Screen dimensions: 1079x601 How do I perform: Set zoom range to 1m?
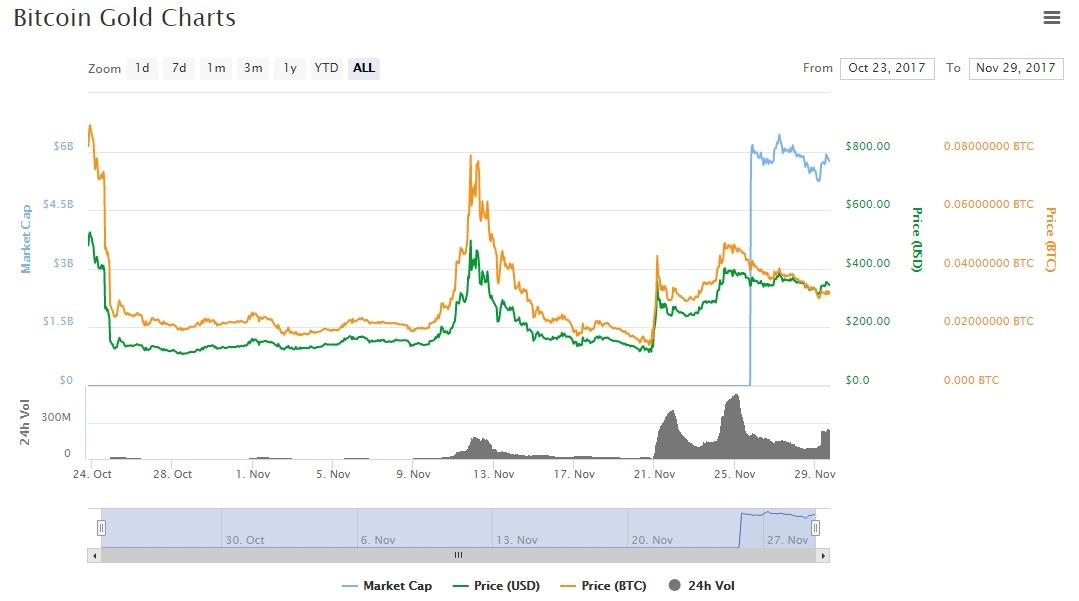point(216,68)
